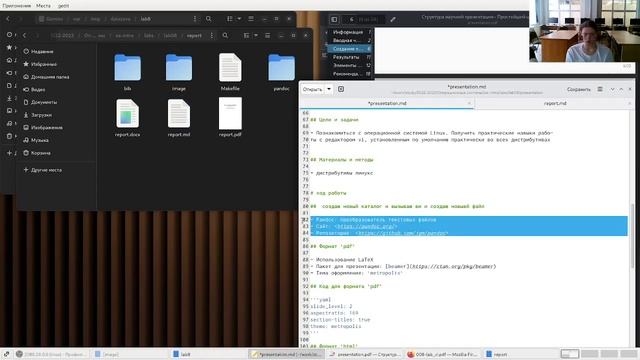Screen dimensions: 640x360
Task: Open the Места menu in top panel
Action: click(43, 6)
